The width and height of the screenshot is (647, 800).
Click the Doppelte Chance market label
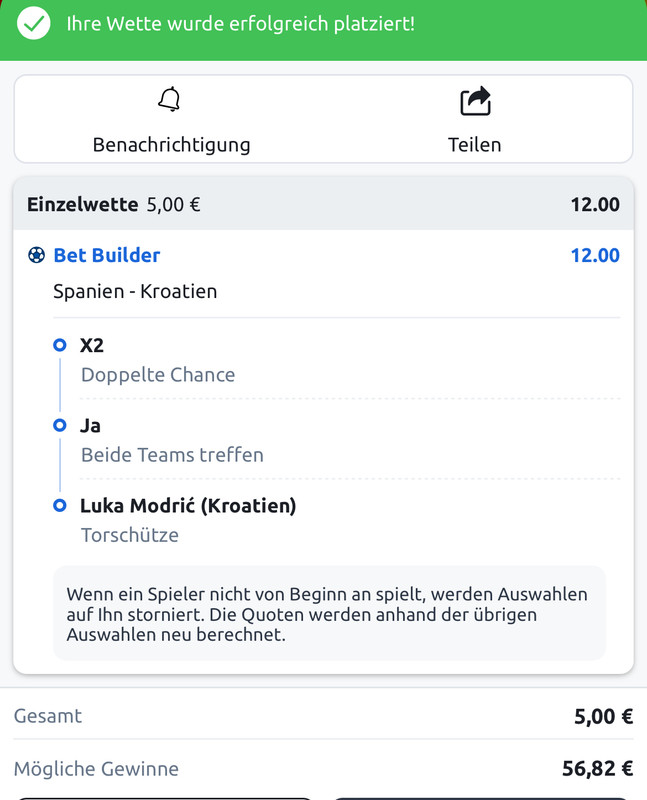coord(158,375)
